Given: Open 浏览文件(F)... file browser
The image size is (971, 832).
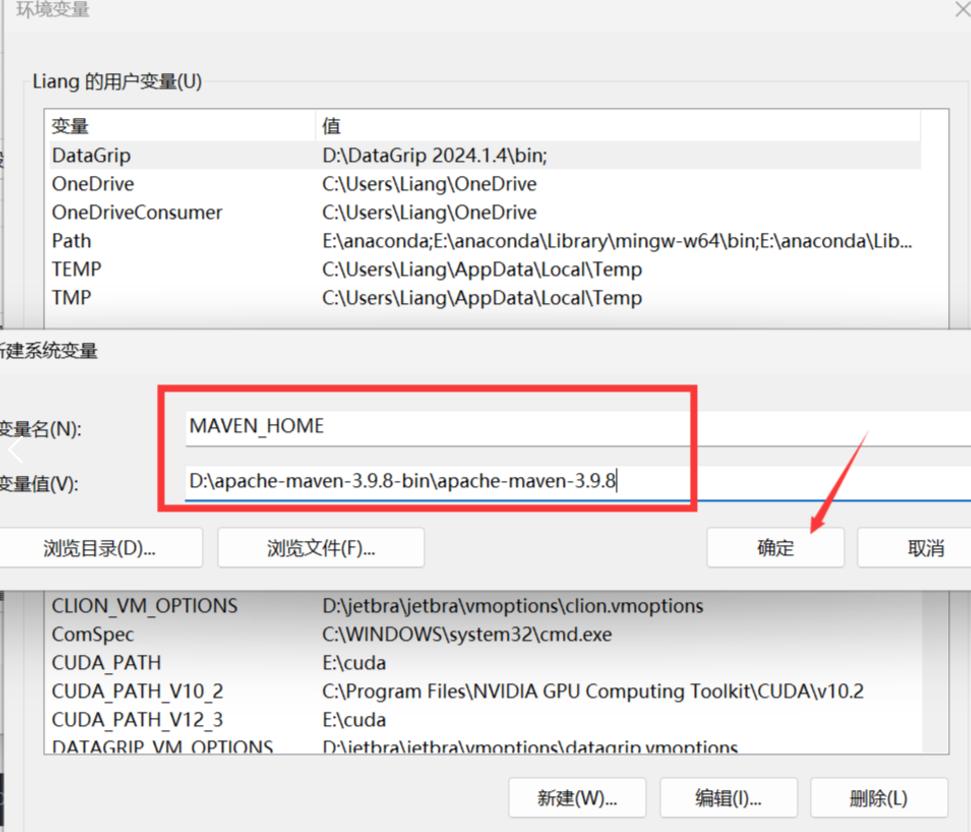Looking at the screenshot, I should pos(321,548).
